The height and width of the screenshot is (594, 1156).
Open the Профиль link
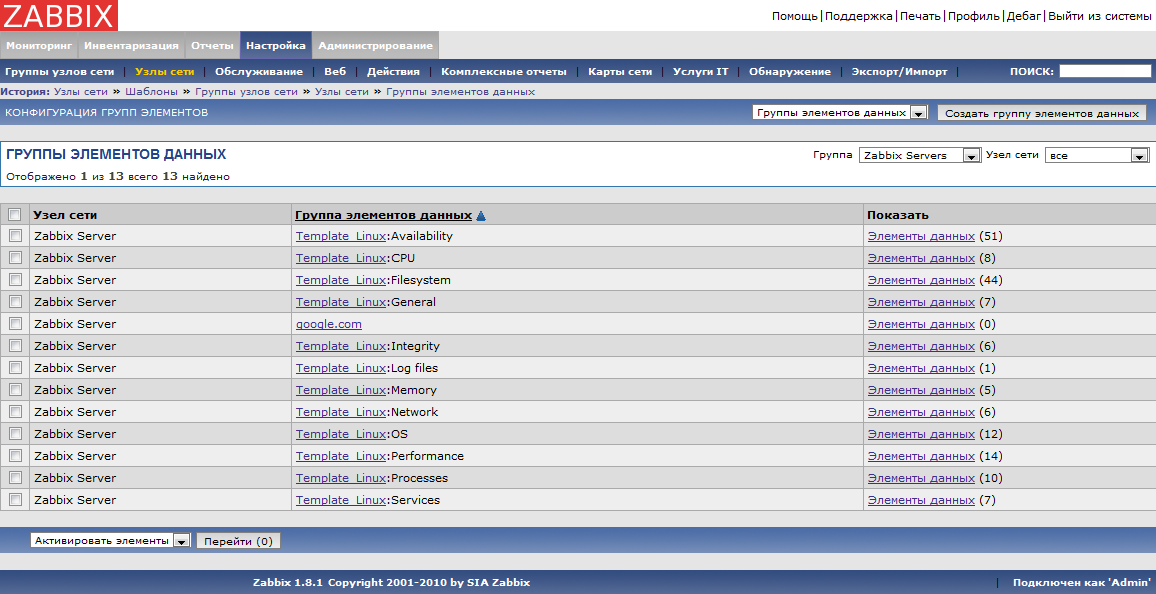(974, 15)
